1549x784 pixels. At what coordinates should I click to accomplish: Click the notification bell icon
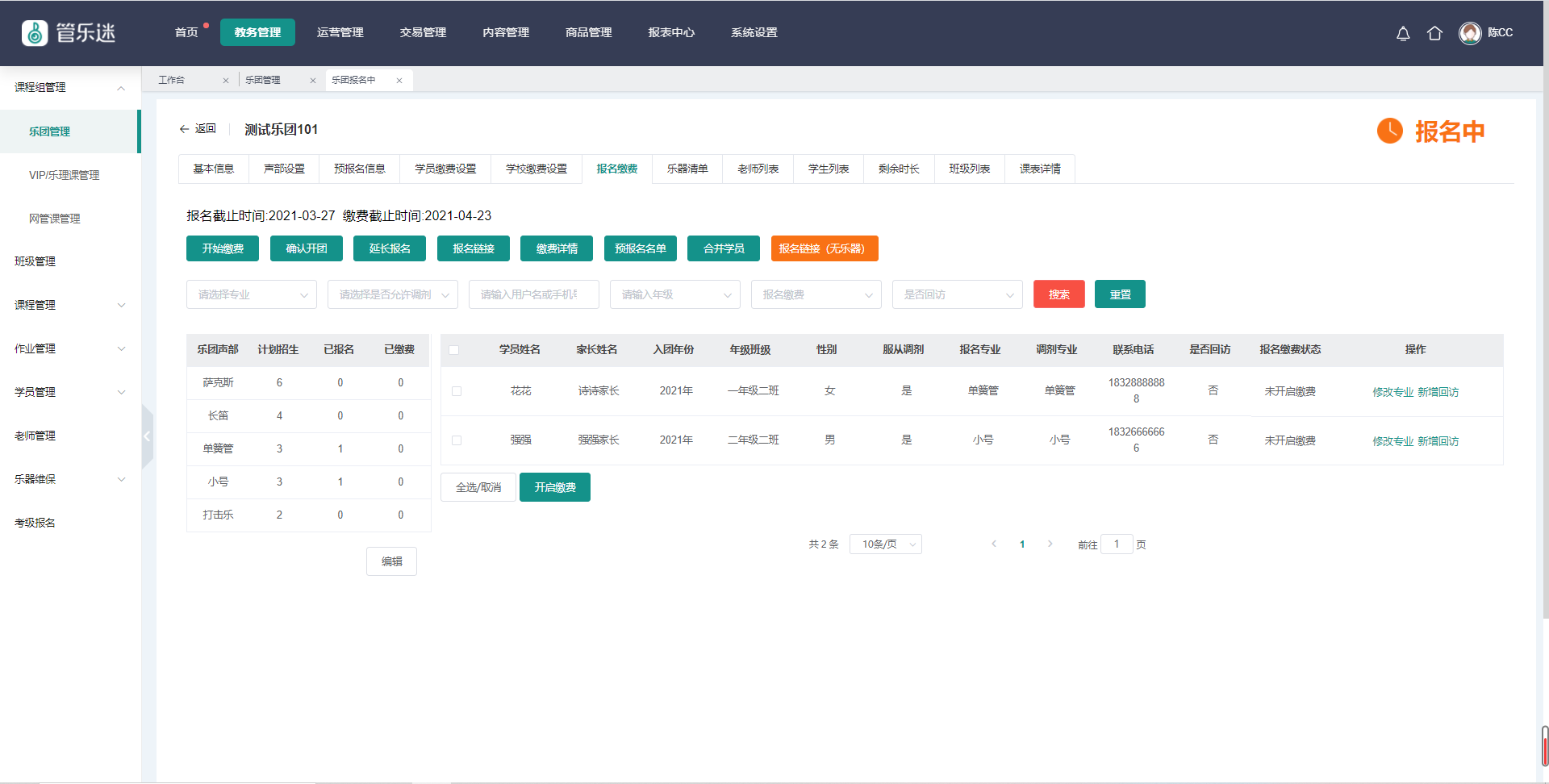click(x=1403, y=33)
